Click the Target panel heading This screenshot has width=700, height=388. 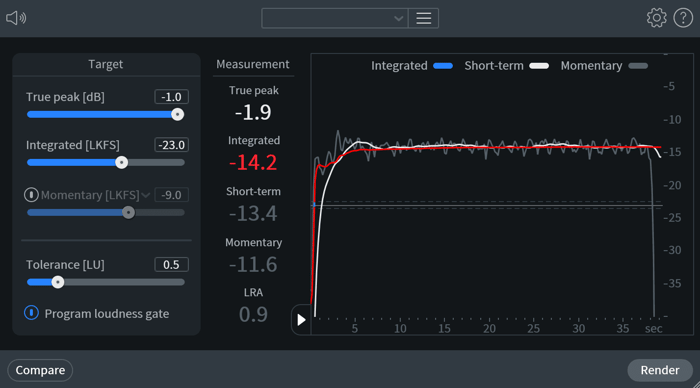106,64
